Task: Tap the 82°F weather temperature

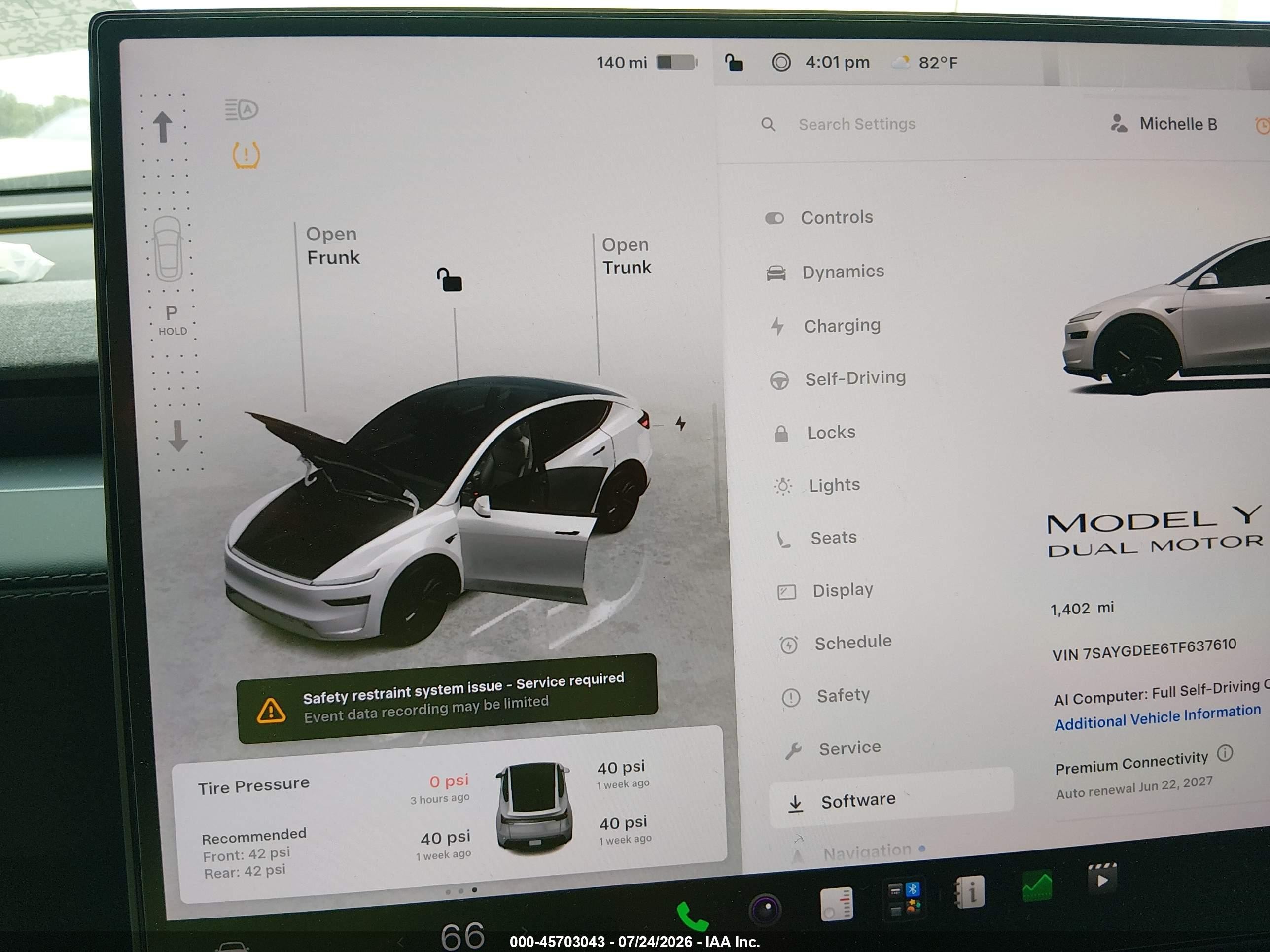Action: [x=938, y=62]
